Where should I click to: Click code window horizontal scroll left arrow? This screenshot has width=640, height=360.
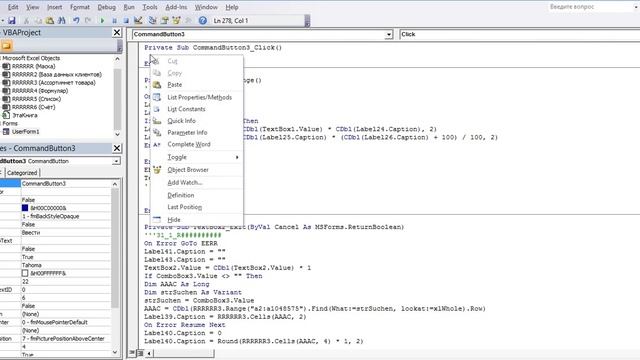pos(149,353)
